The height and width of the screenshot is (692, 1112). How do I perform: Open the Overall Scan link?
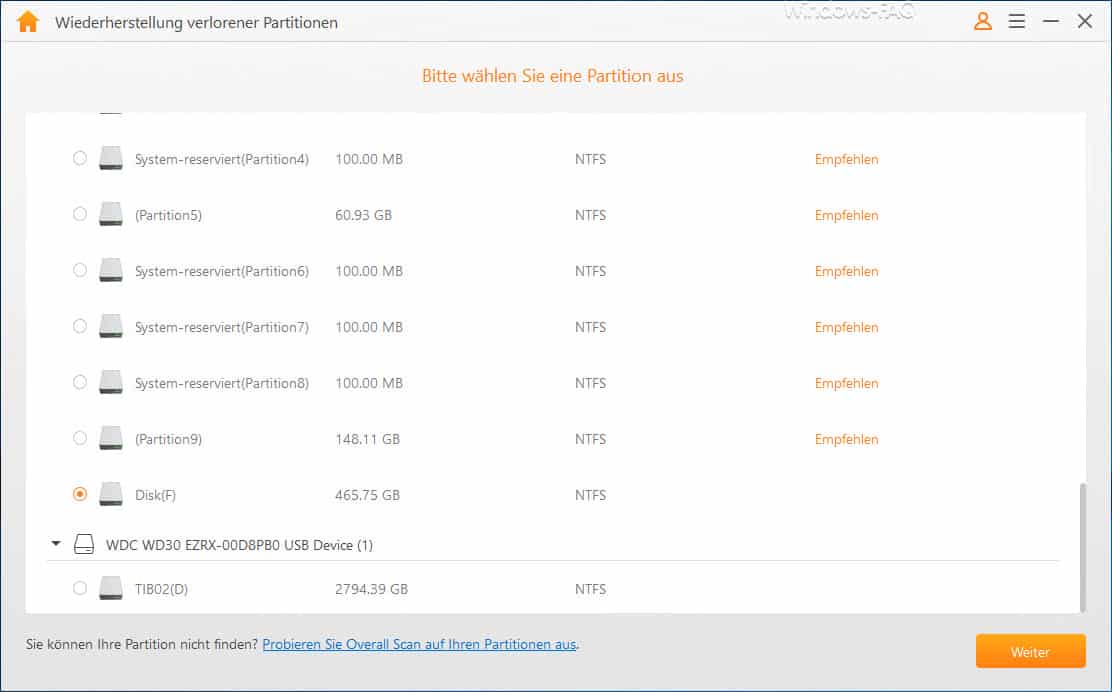419,644
